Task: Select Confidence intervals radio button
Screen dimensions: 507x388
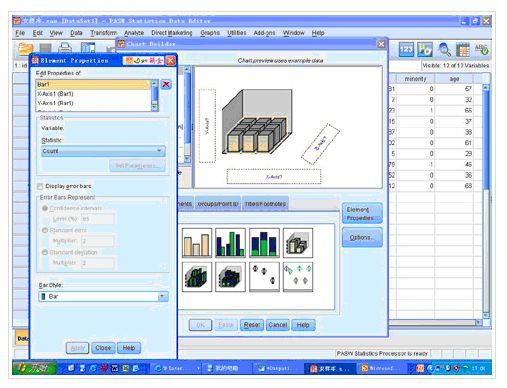Action: (x=45, y=208)
